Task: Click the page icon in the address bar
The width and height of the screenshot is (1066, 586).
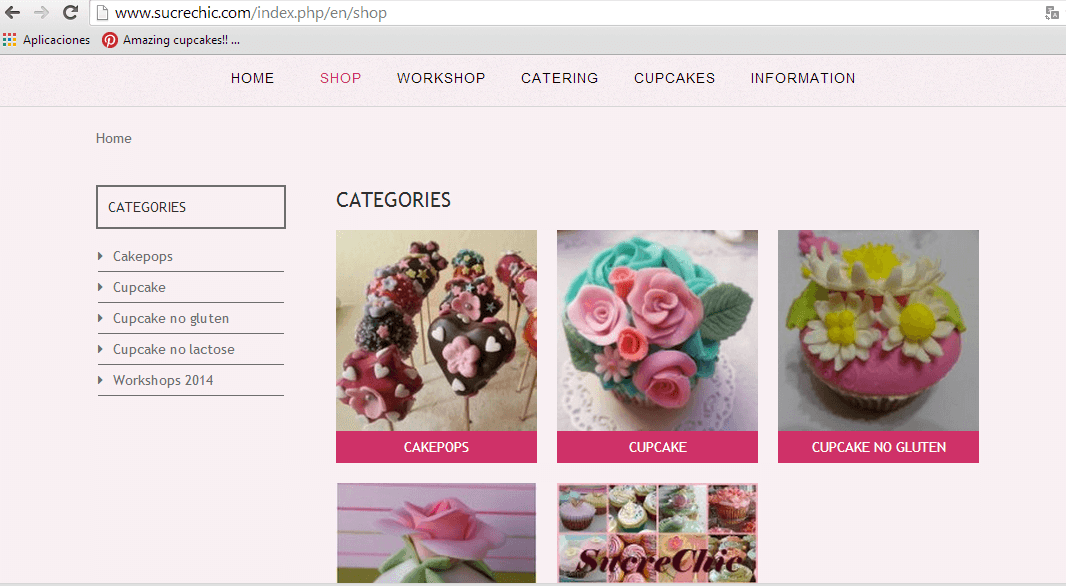Action: point(102,12)
